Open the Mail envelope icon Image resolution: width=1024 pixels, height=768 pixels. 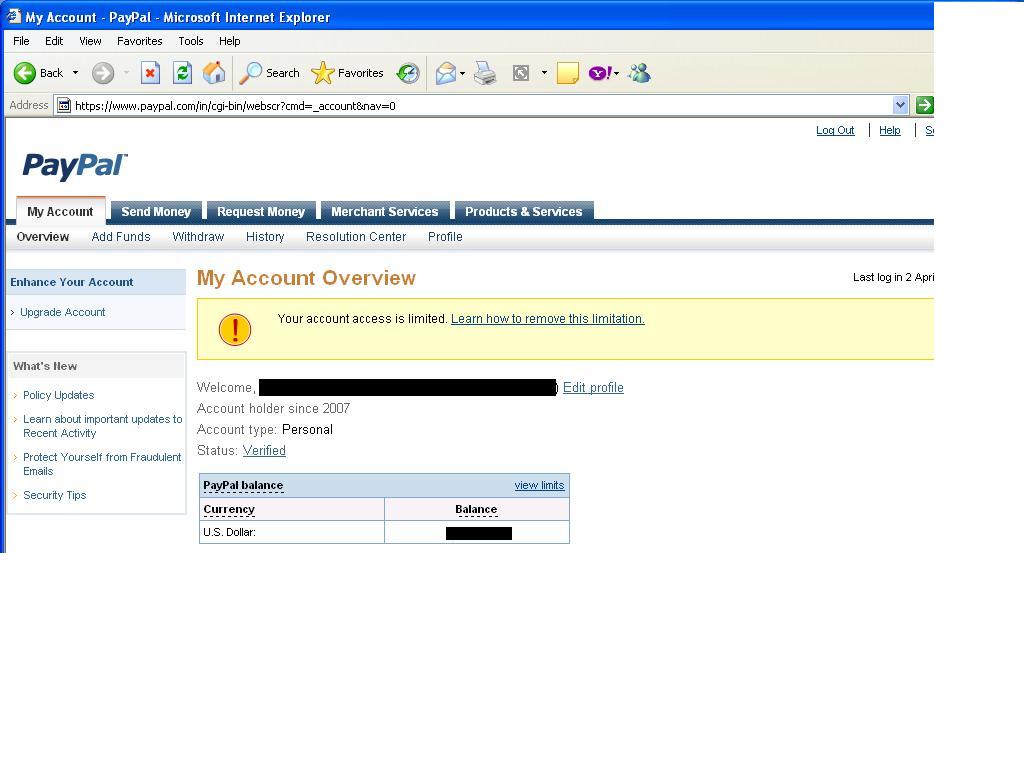click(x=446, y=73)
